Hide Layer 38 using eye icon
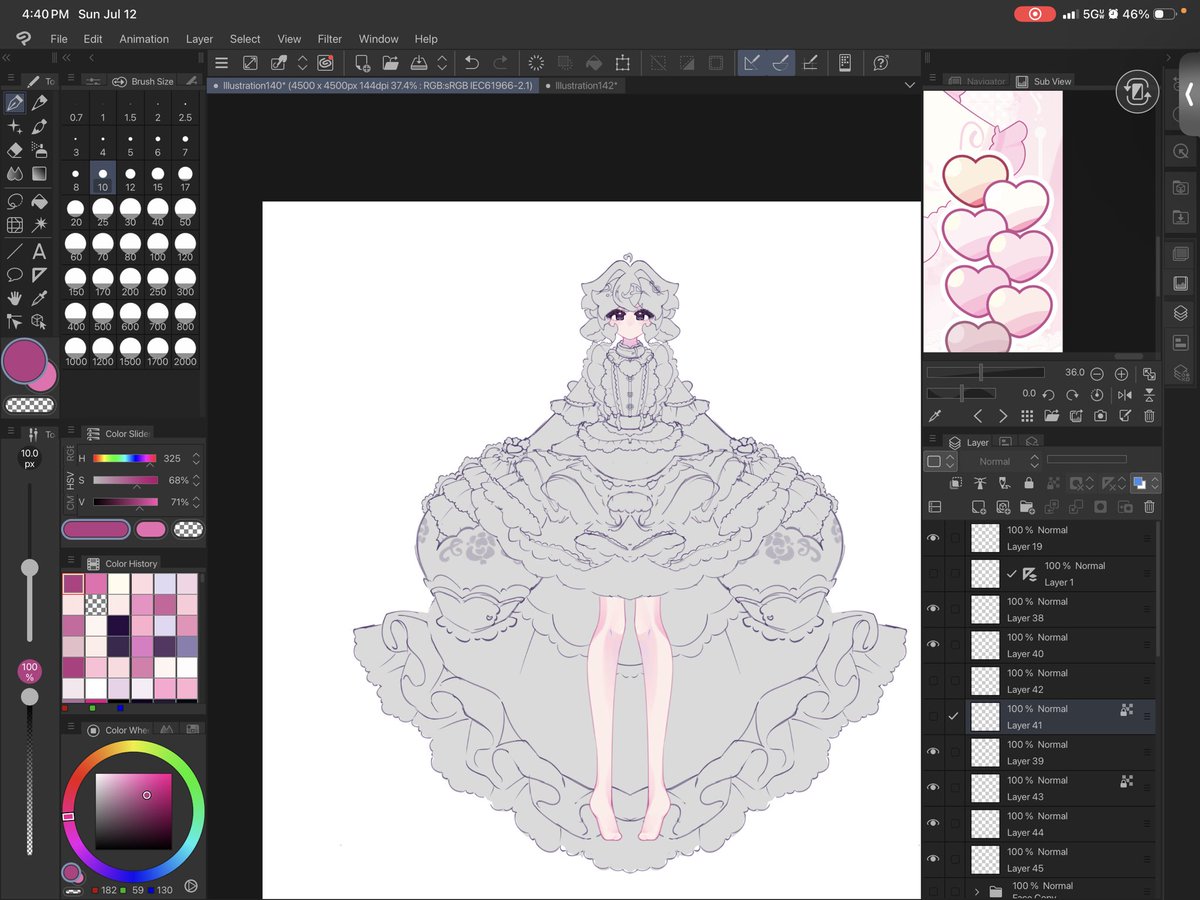The height and width of the screenshot is (900, 1200). coord(933,609)
